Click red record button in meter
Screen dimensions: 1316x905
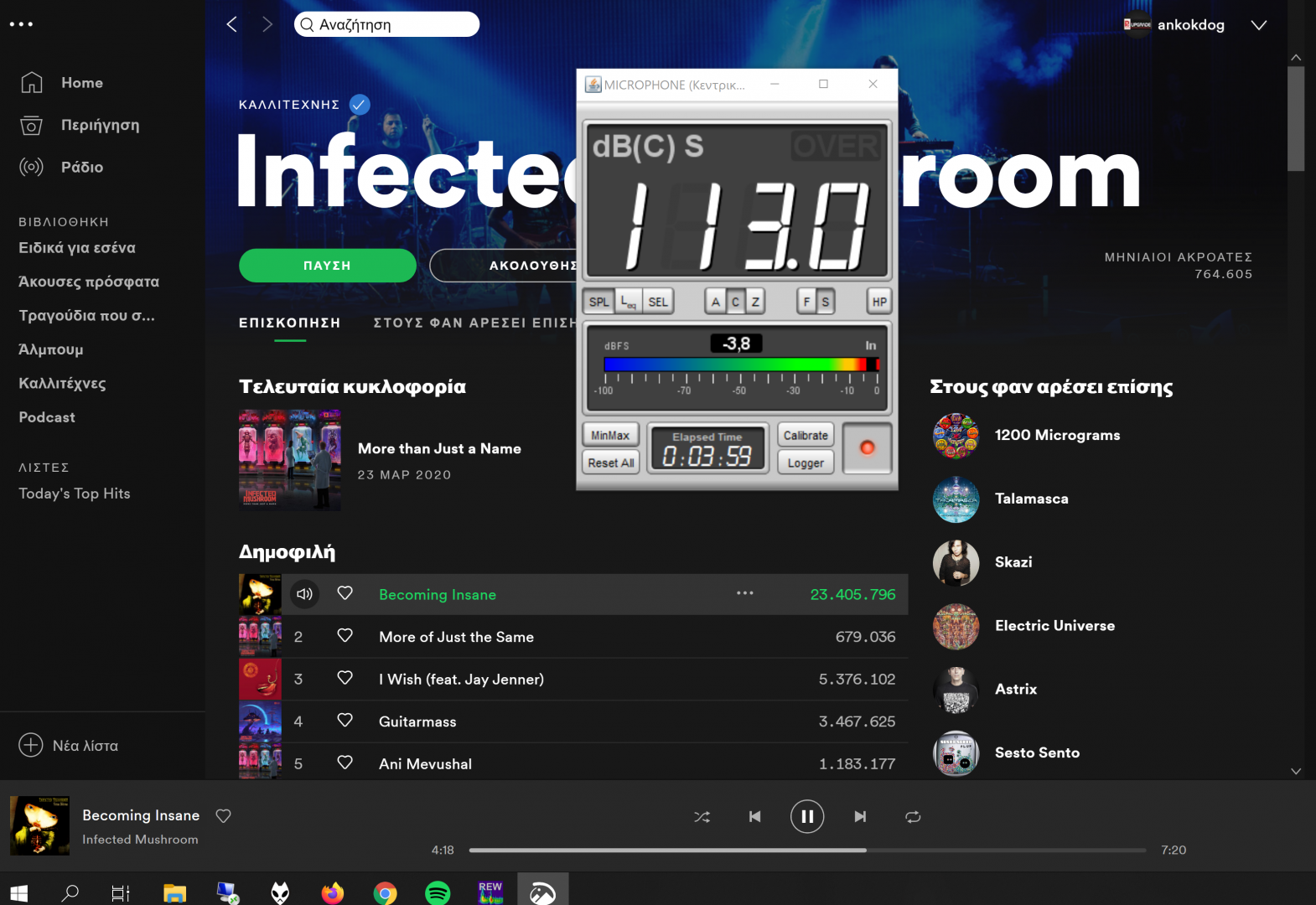pyautogui.click(x=867, y=447)
